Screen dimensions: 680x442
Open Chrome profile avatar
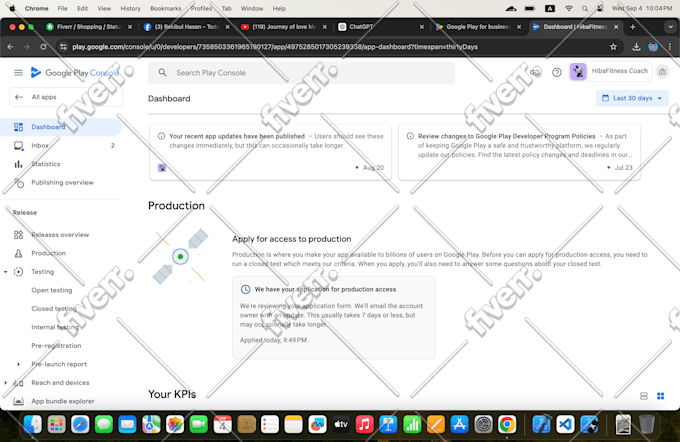pyautogui.click(x=653, y=47)
